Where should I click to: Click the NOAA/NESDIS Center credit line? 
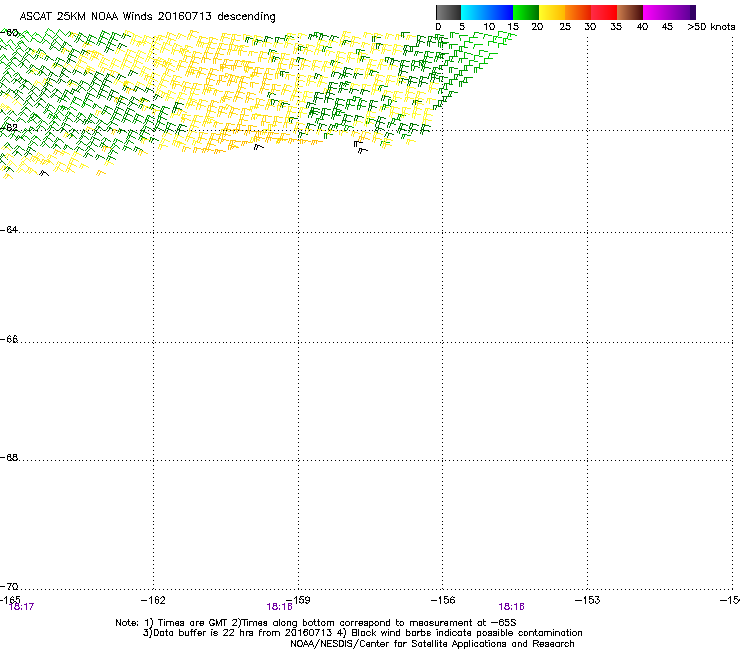coord(432,644)
